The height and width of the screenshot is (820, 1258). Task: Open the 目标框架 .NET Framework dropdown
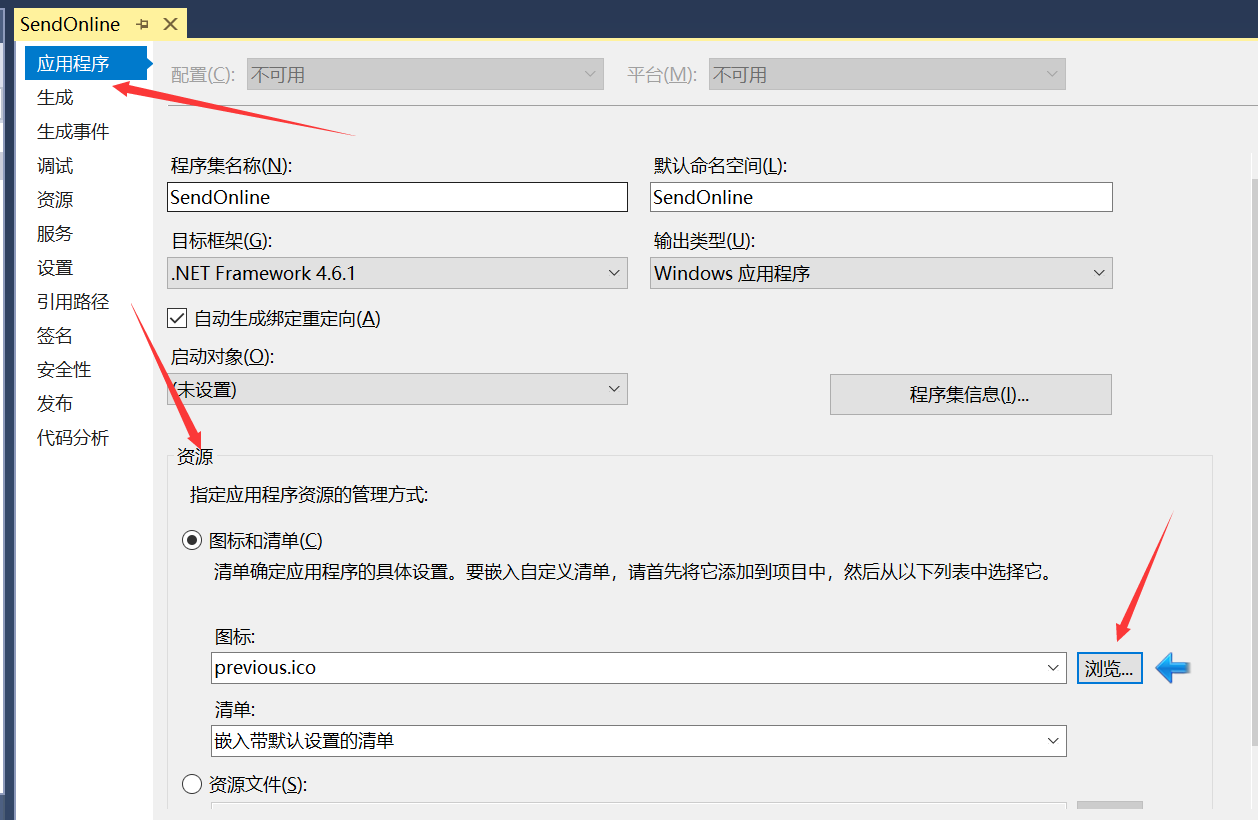[x=397, y=273]
